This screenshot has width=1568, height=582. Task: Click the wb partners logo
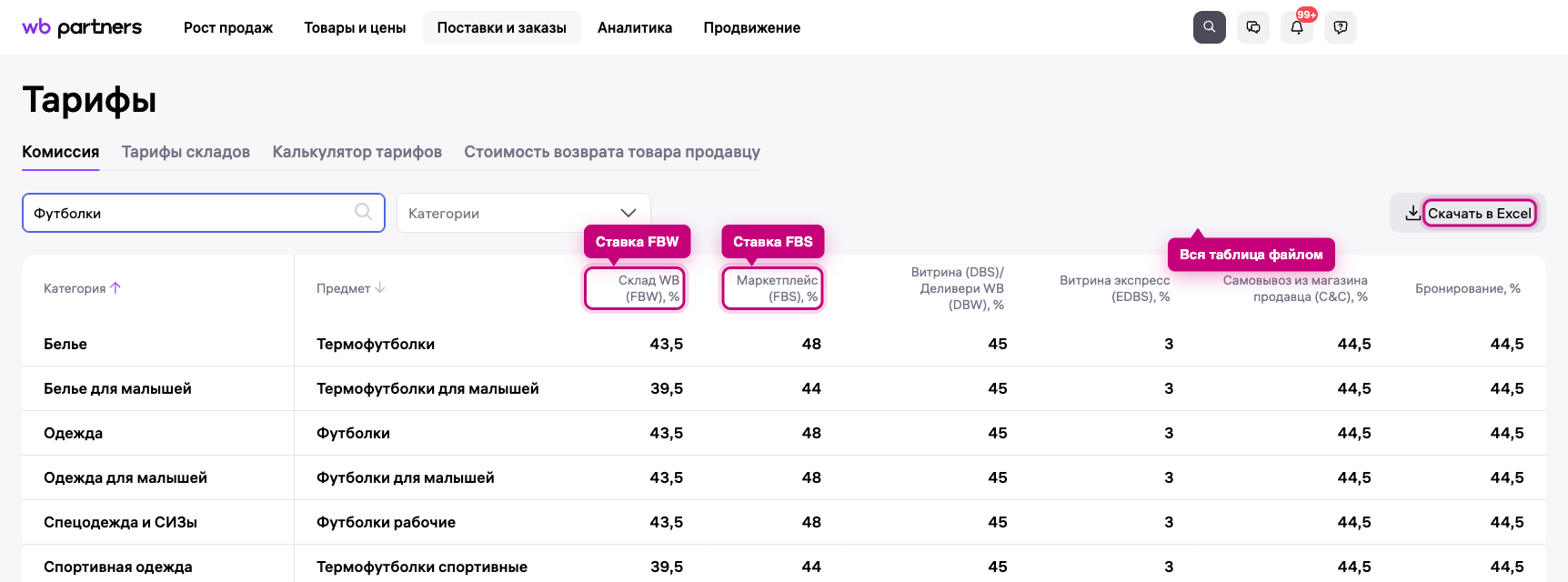(82, 27)
